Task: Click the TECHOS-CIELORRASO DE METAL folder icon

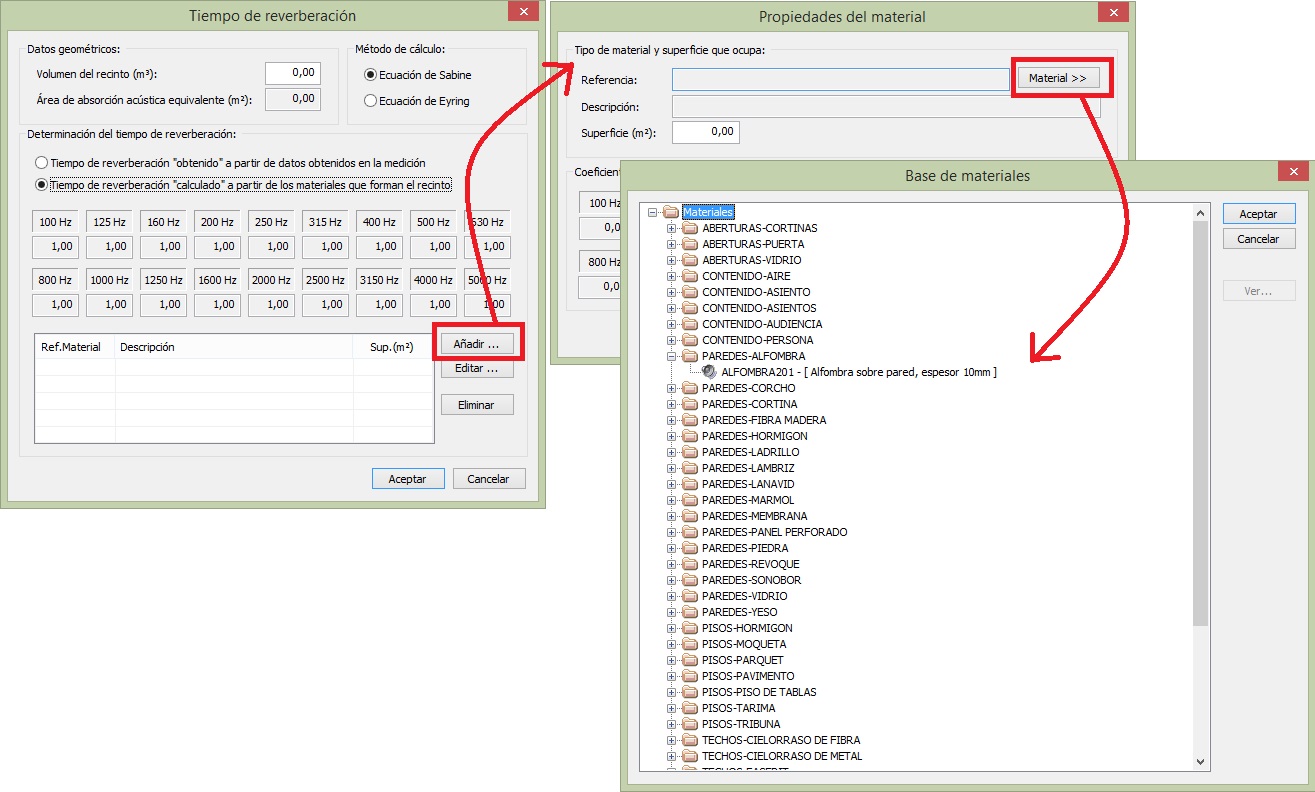Action: [690, 756]
